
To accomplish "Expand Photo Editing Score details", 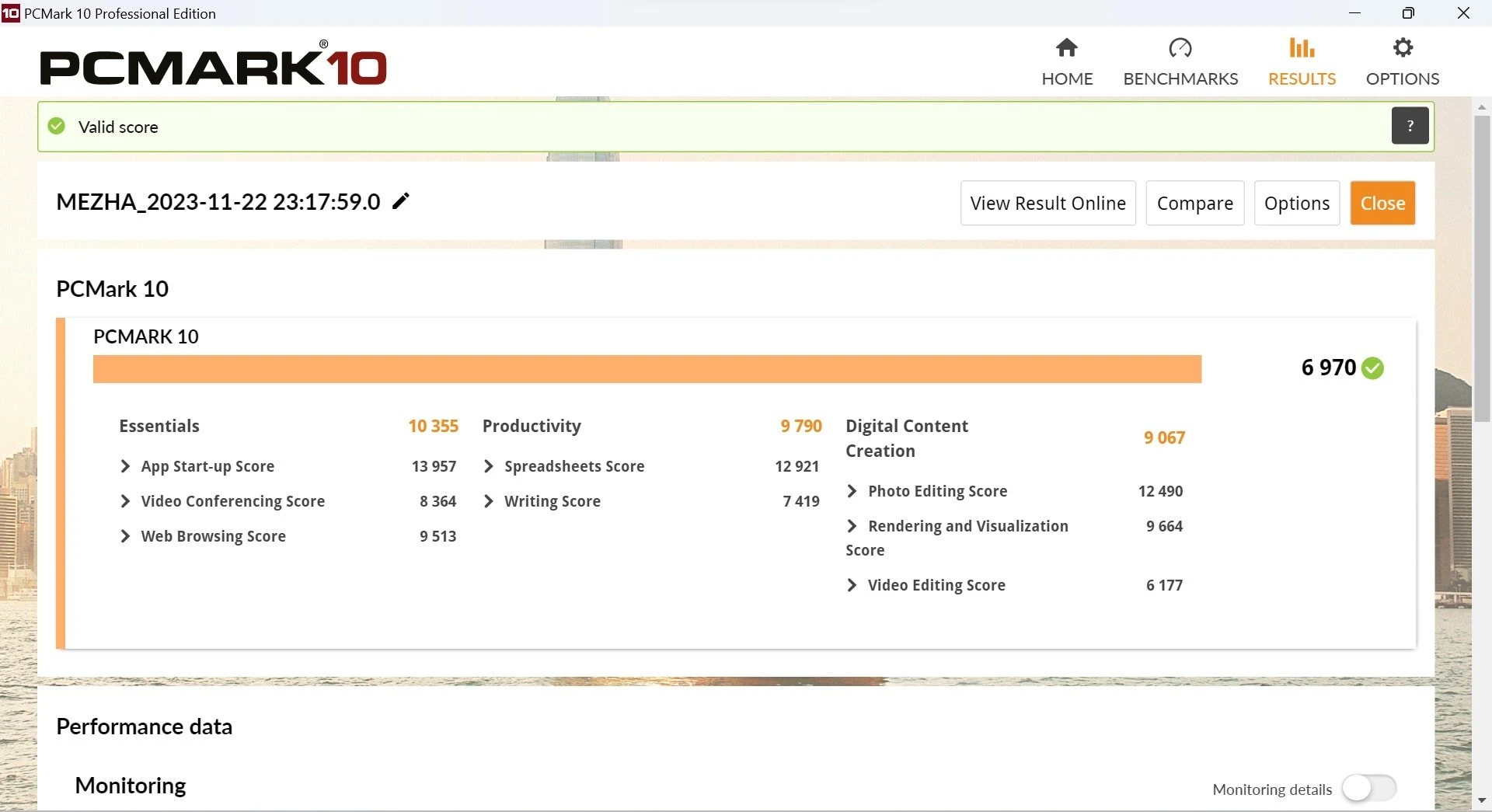I will [852, 491].
